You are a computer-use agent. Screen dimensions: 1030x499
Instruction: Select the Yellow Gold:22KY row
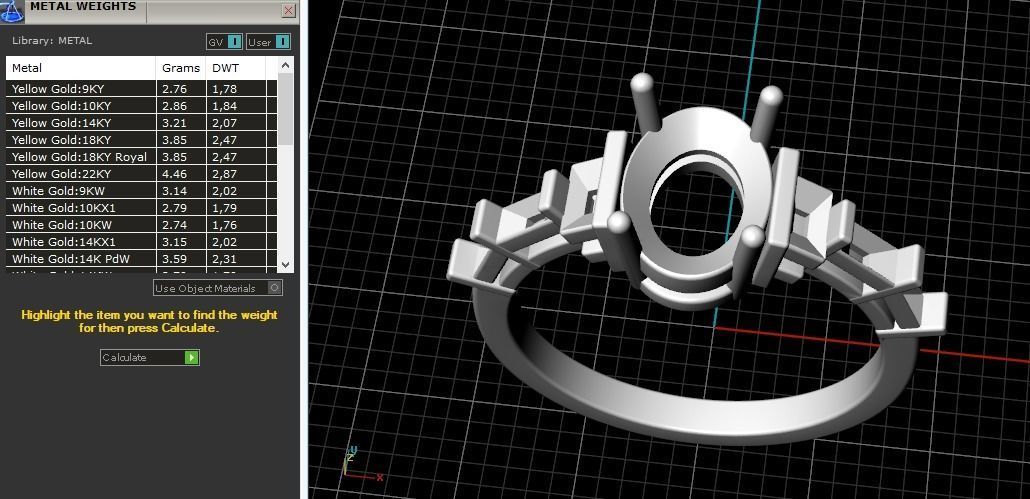tap(141, 174)
